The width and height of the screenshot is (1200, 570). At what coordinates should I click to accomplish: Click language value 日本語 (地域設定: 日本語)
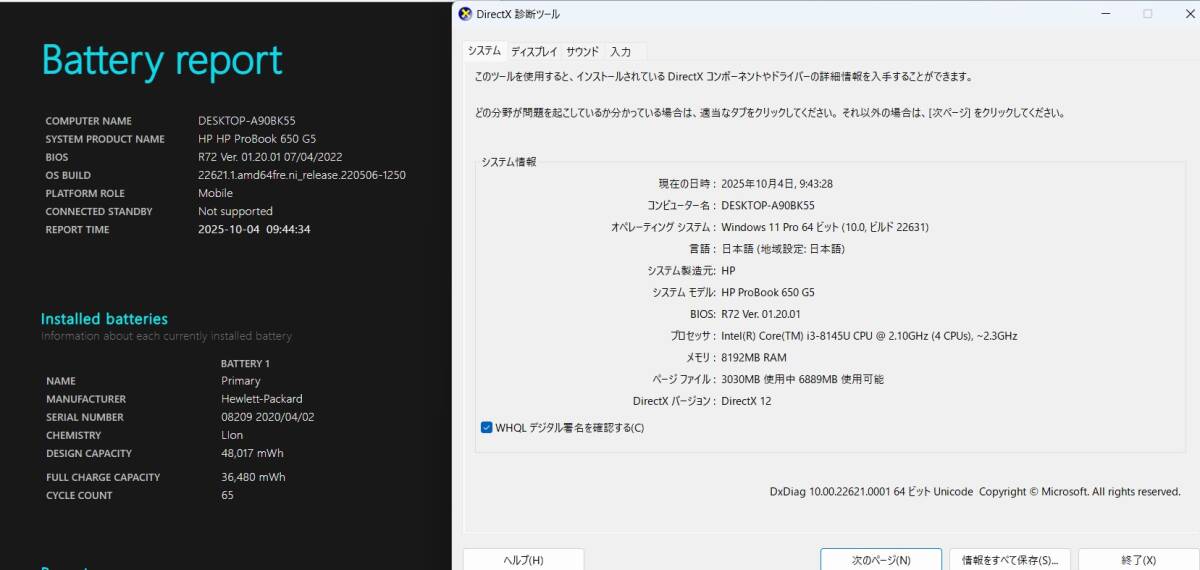[x=783, y=249]
